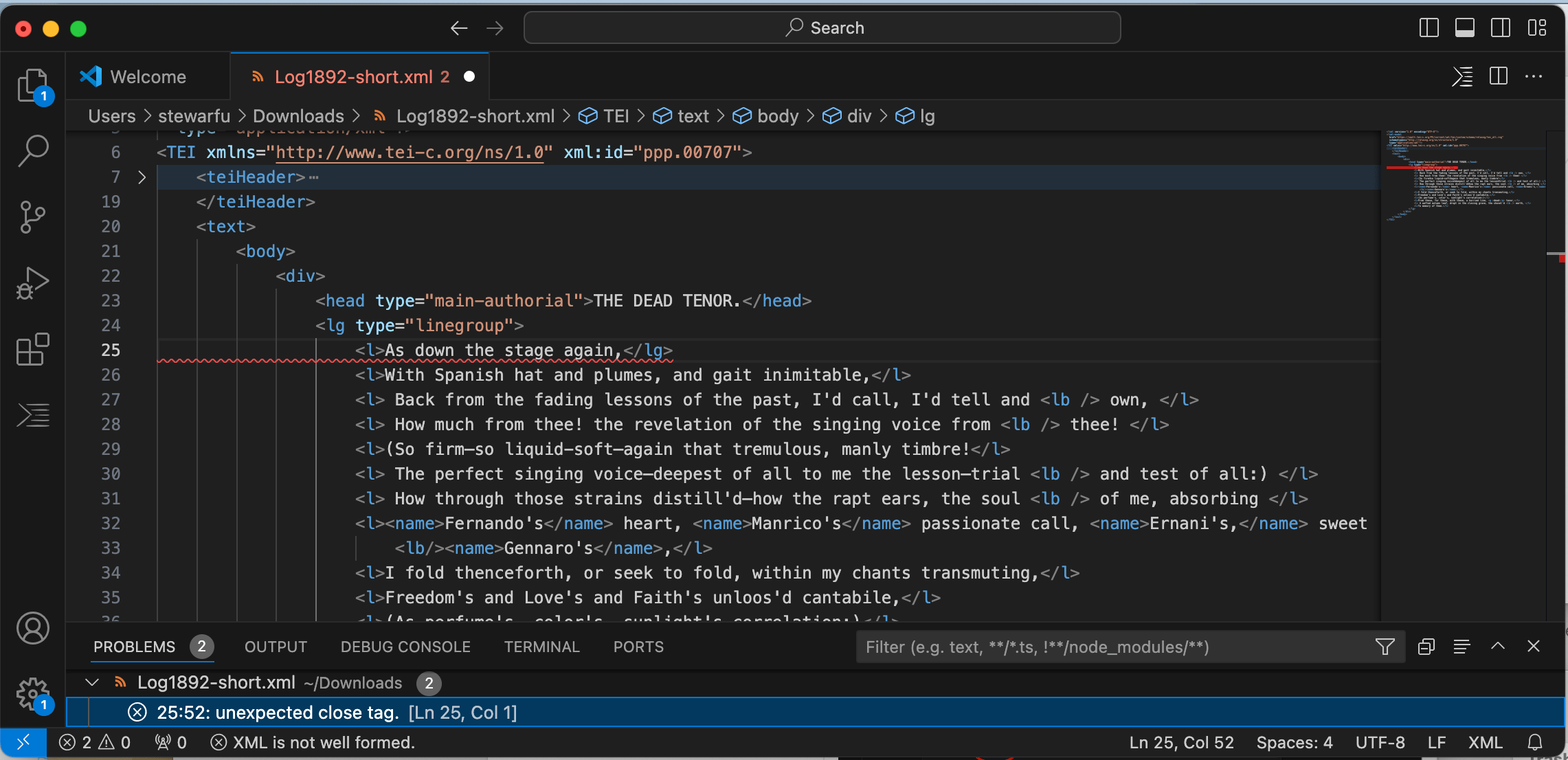Toggle the Secondary Side Bar visibility
Viewport: 1568px width, 760px height.
1501,27
